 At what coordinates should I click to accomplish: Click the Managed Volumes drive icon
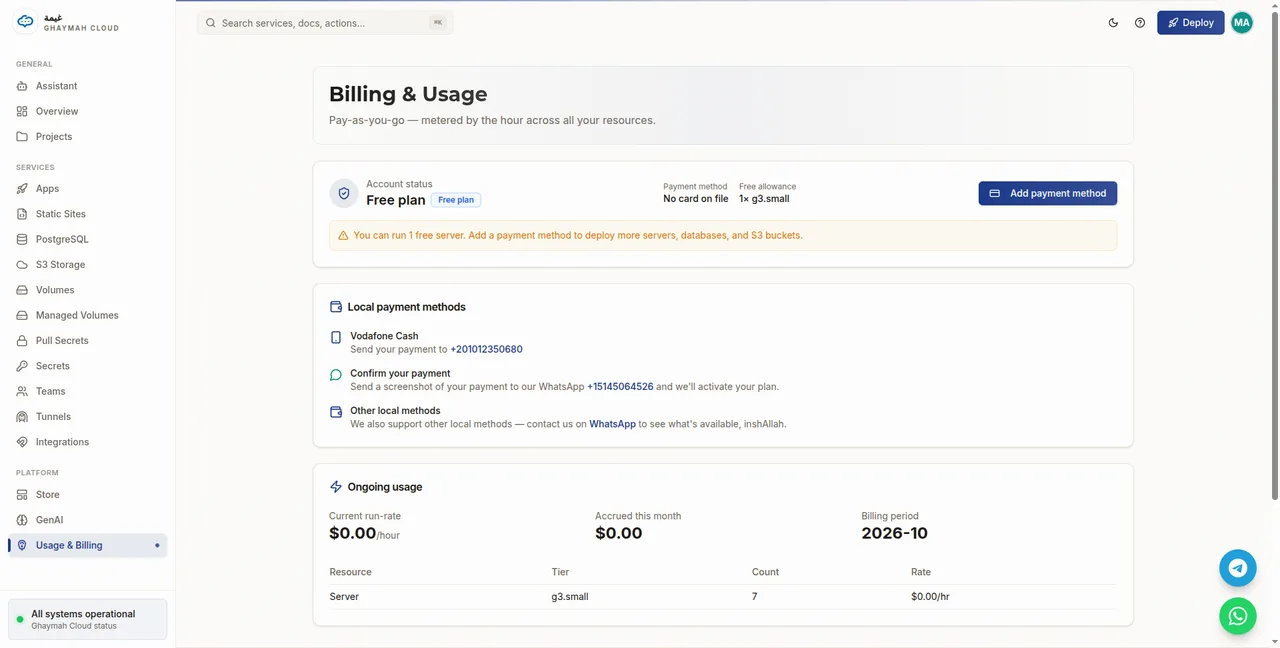[22, 315]
